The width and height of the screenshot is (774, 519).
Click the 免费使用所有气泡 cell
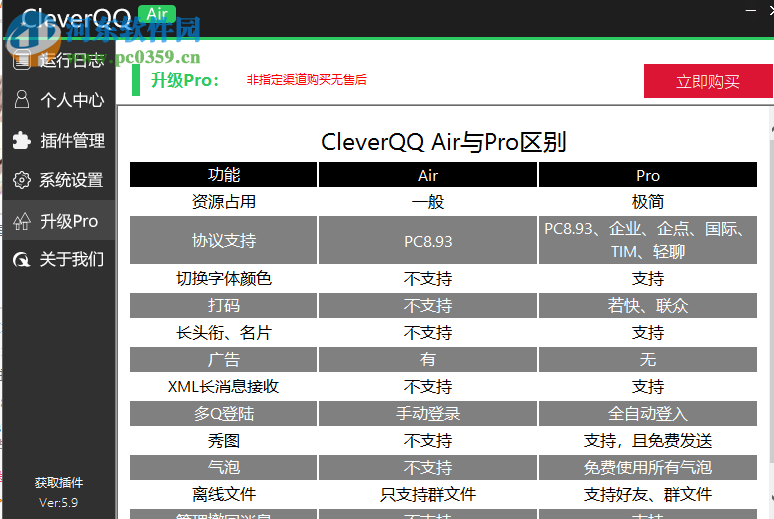pyautogui.click(x=648, y=467)
